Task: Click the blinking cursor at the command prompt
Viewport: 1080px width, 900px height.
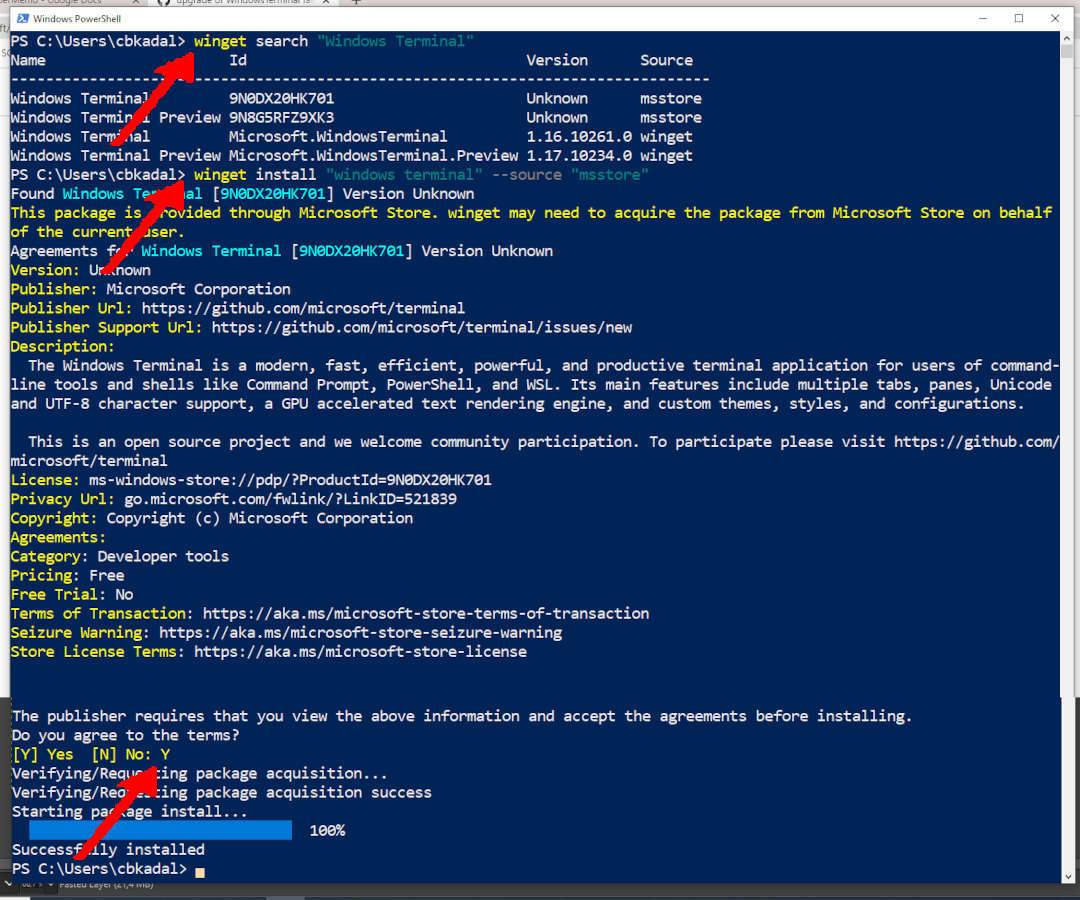Action: point(199,872)
